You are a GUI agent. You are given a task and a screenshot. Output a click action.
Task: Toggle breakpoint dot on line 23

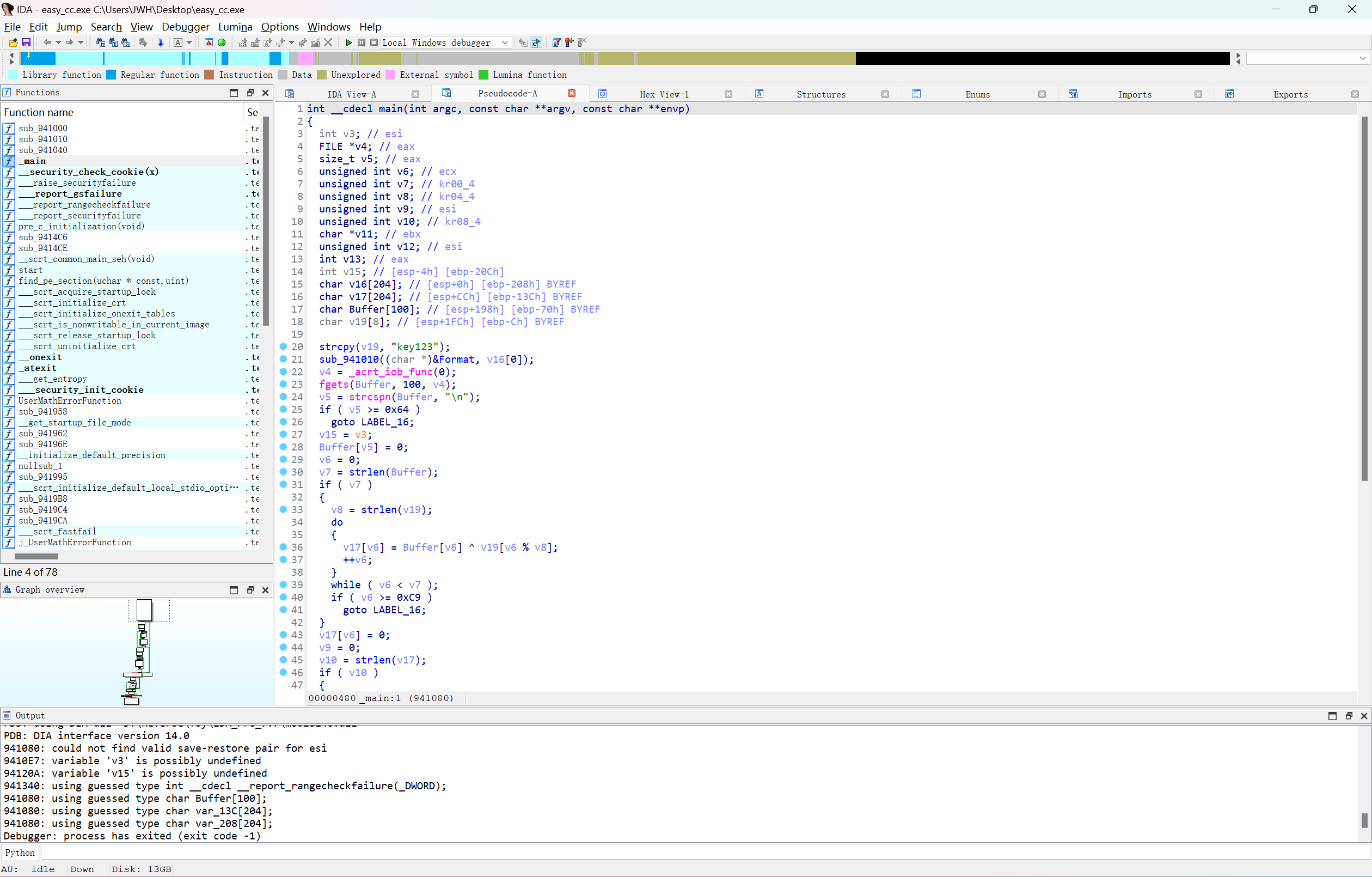point(283,384)
